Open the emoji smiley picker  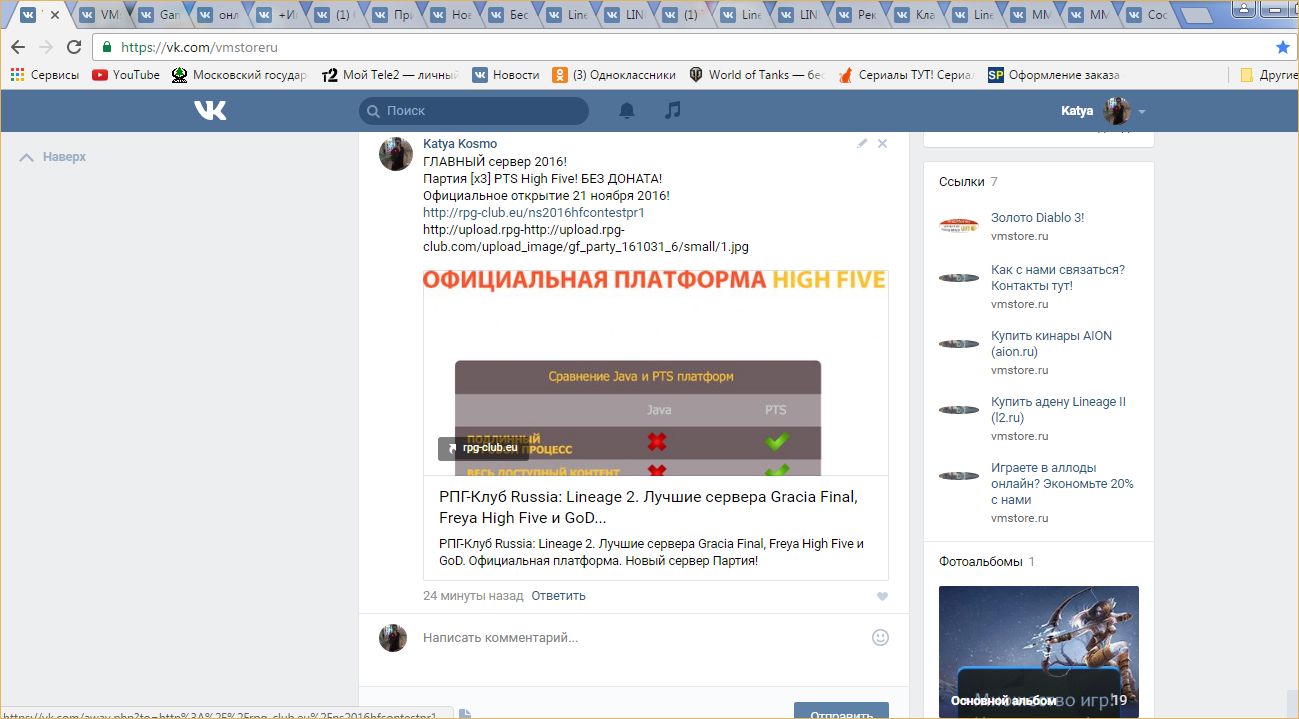[x=880, y=637]
